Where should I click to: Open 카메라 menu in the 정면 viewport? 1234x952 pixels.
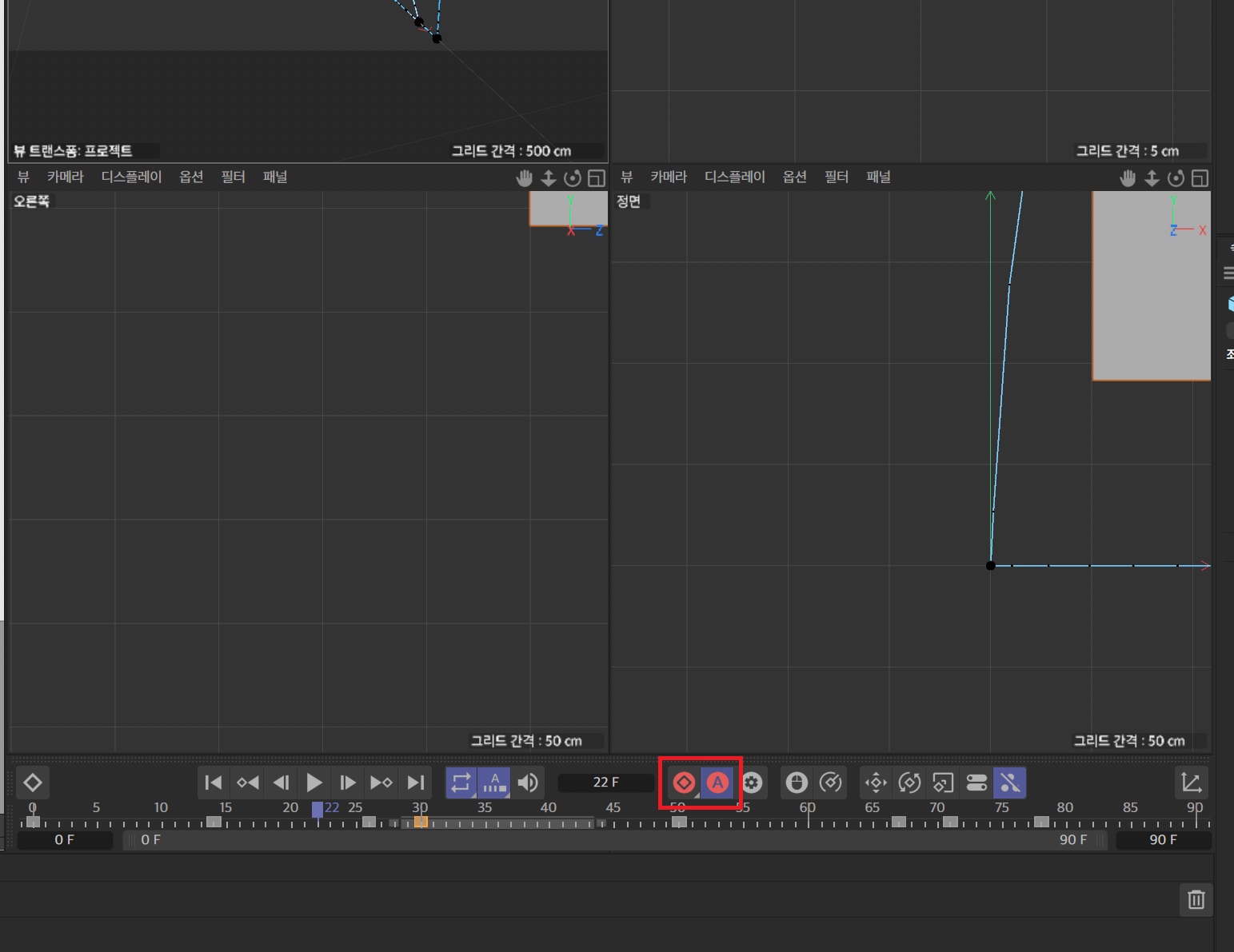(x=669, y=177)
